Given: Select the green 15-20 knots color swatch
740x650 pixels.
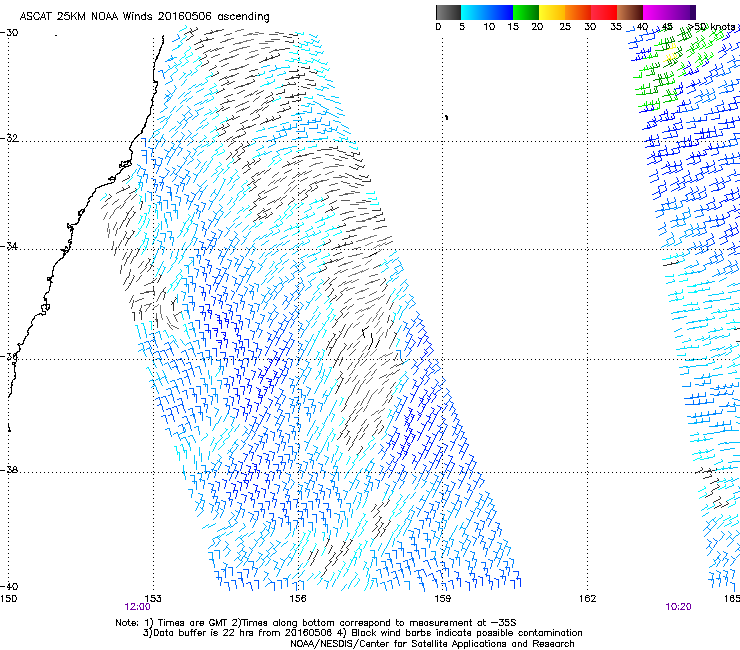Looking at the screenshot, I should click(x=526, y=12).
